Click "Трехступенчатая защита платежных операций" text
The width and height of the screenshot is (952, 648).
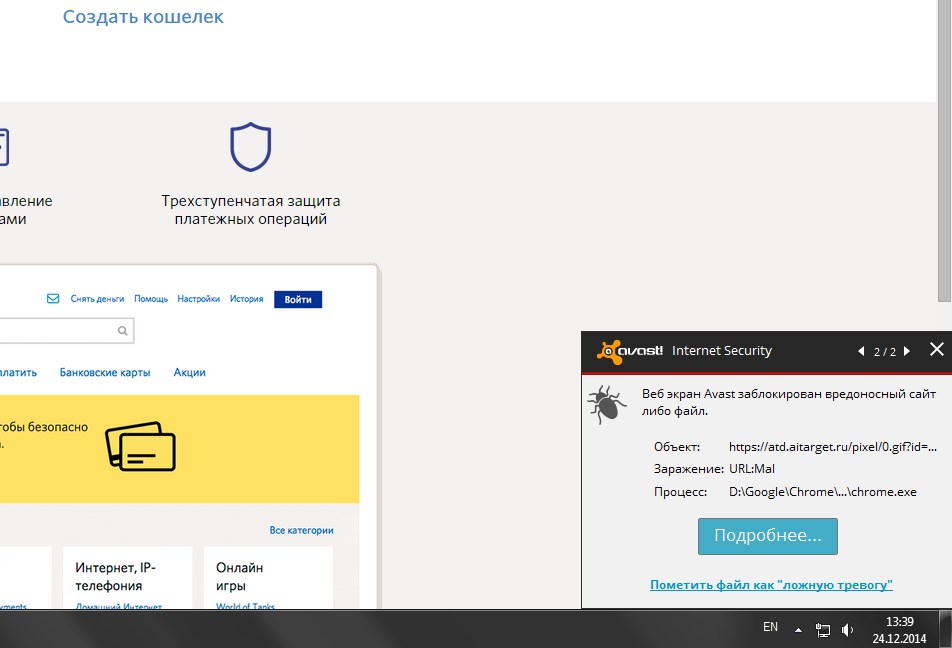pos(251,210)
